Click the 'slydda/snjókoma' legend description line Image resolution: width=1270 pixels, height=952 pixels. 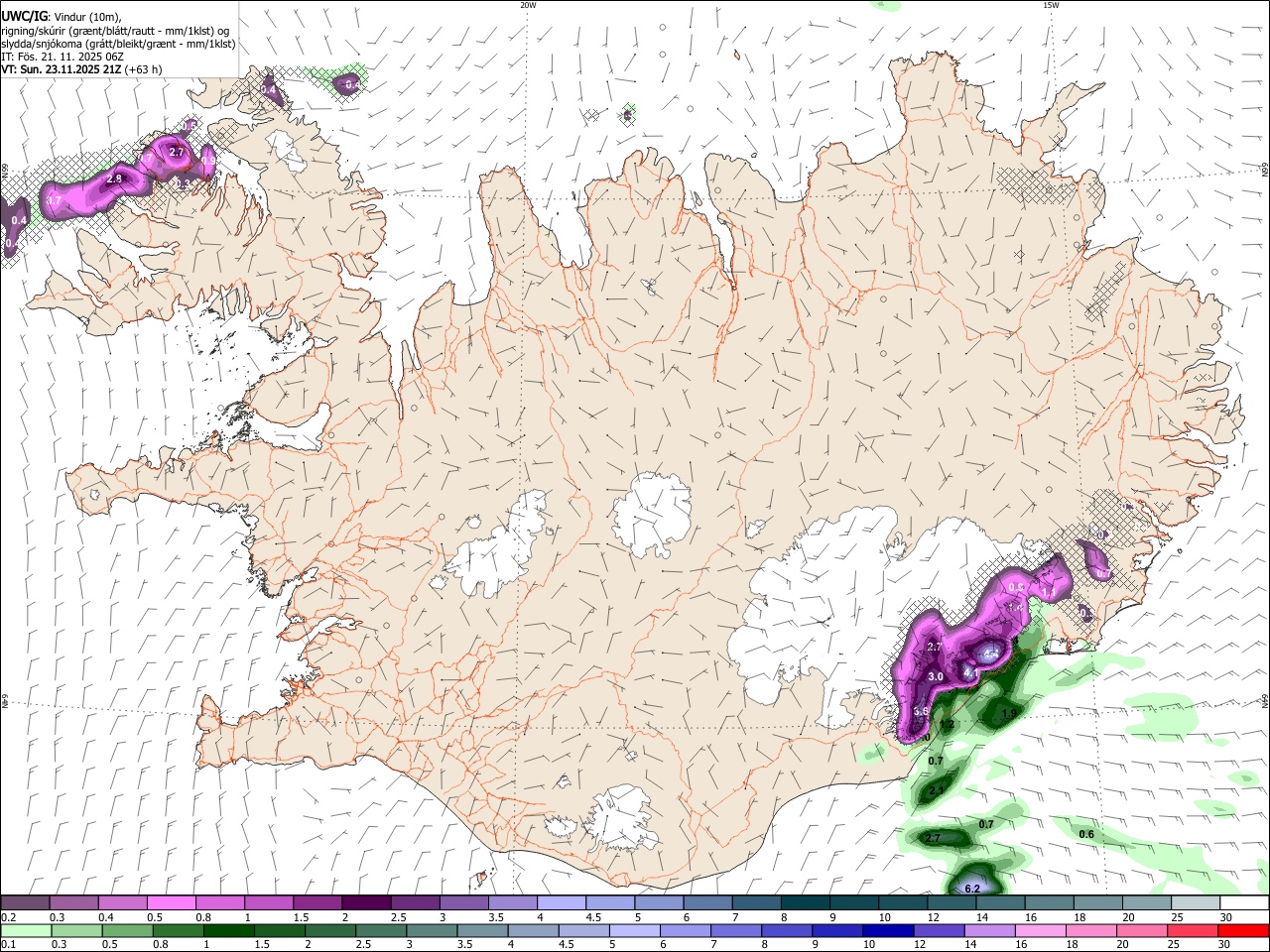click(118, 44)
